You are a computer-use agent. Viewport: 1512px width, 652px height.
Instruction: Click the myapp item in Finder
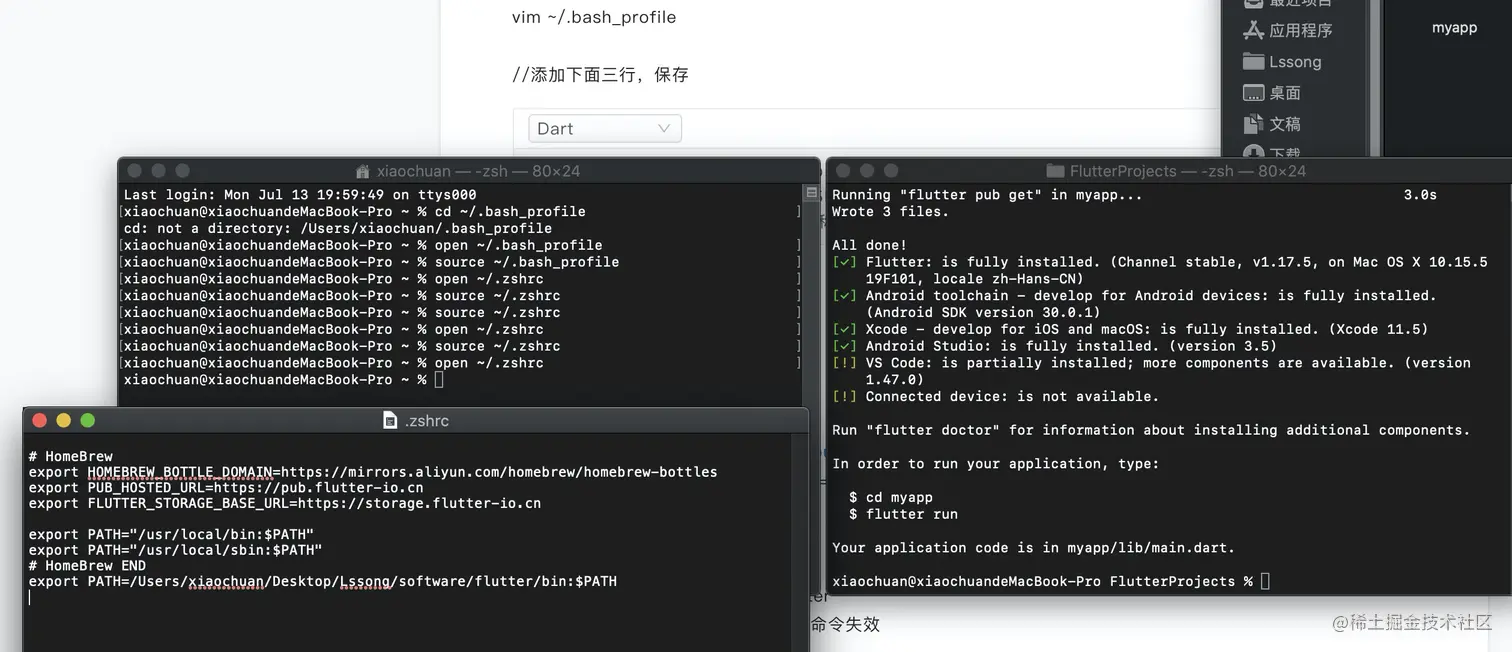[x=1454, y=28]
